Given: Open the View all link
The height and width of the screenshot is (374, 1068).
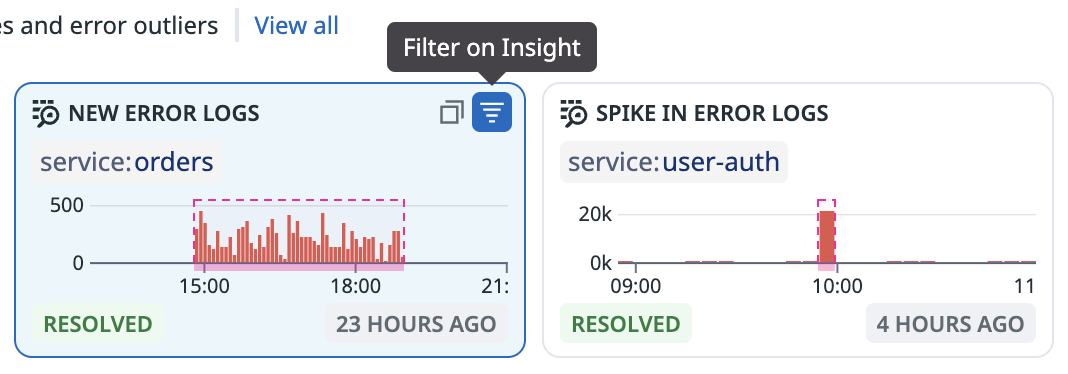Looking at the screenshot, I should (x=296, y=26).
